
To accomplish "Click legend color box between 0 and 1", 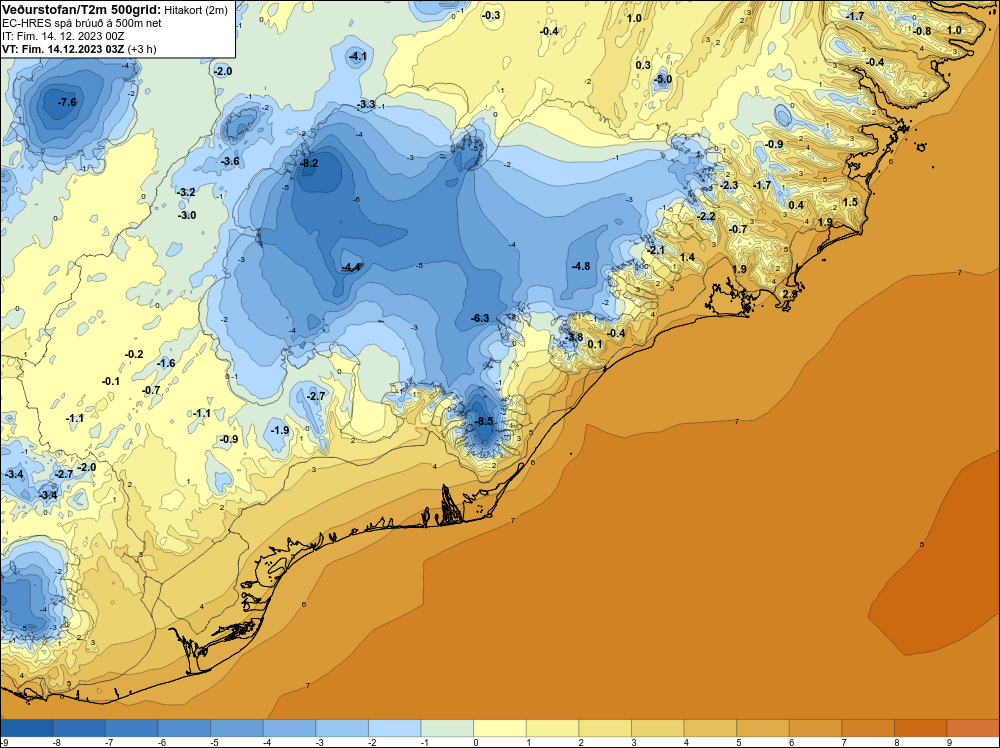I will (501, 728).
